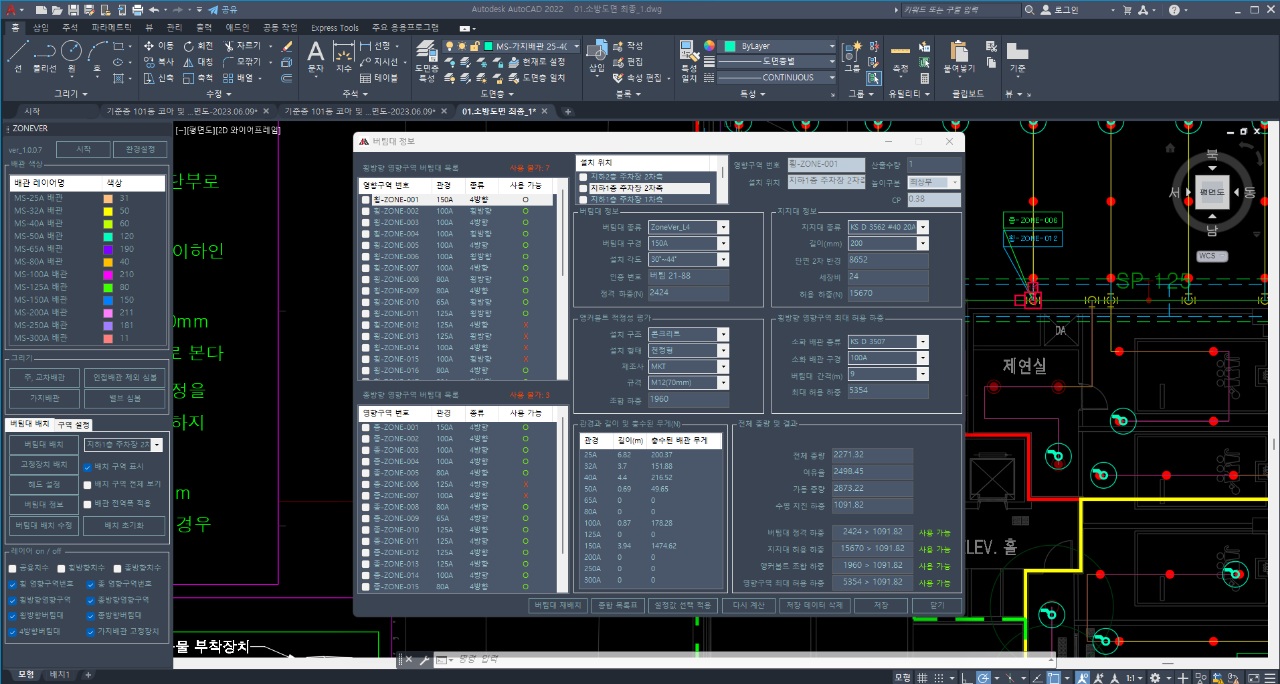Screen dimensions: 1280x684
Task: Activate the Copy (복사) tool
Action: pyautogui.click(x=159, y=62)
